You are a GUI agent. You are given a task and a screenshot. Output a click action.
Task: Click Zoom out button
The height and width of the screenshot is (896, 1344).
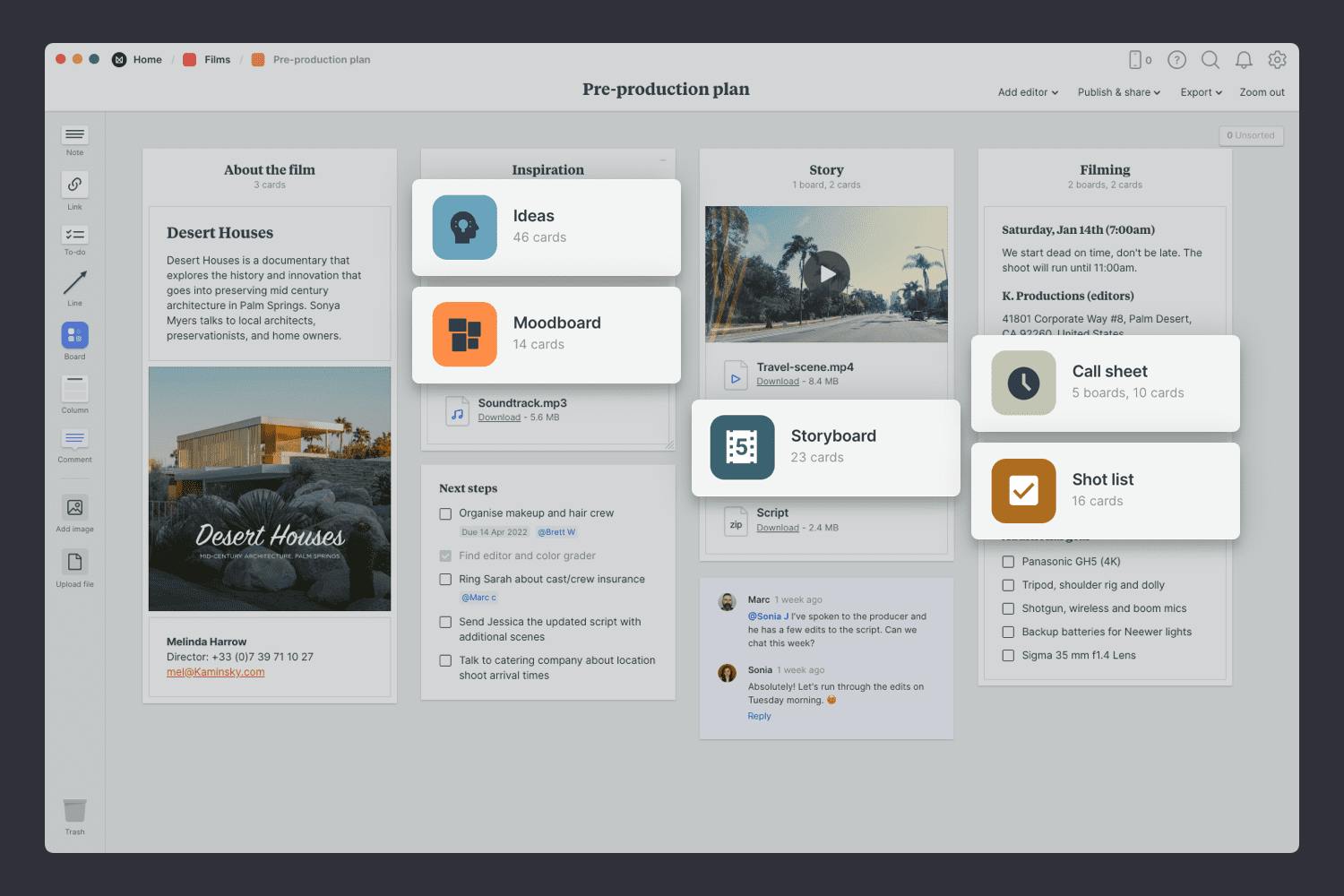tap(1262, 92)
